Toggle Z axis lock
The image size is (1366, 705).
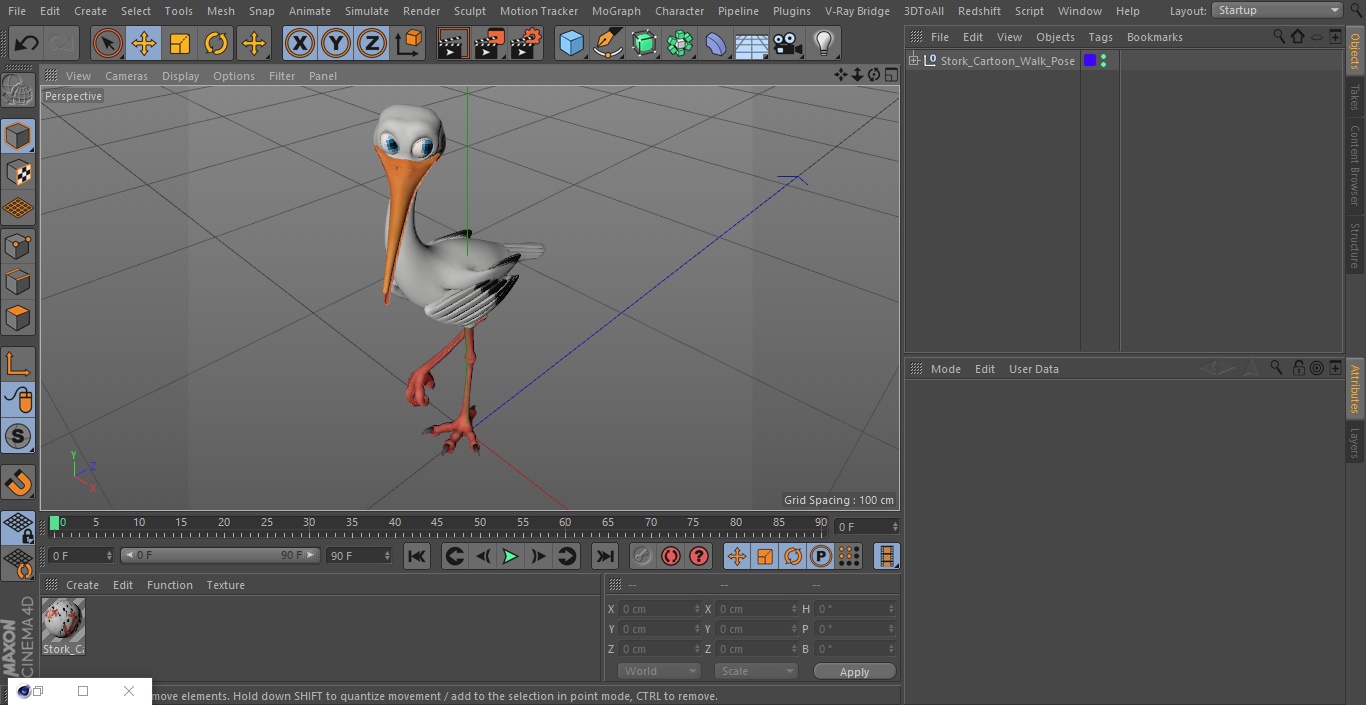pyautogui.click(x=372, y=43)
